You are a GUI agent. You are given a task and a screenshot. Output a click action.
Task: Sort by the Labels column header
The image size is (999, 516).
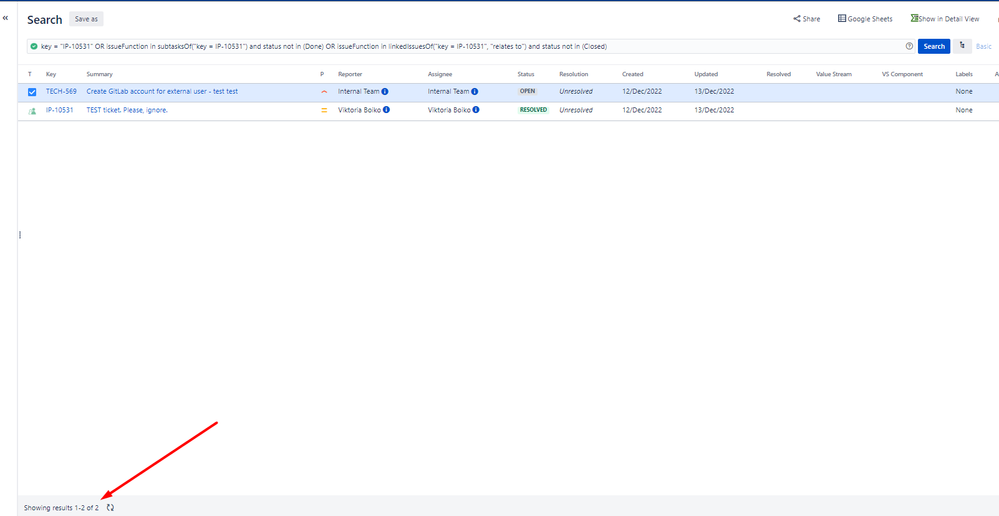tap(964, 75)
